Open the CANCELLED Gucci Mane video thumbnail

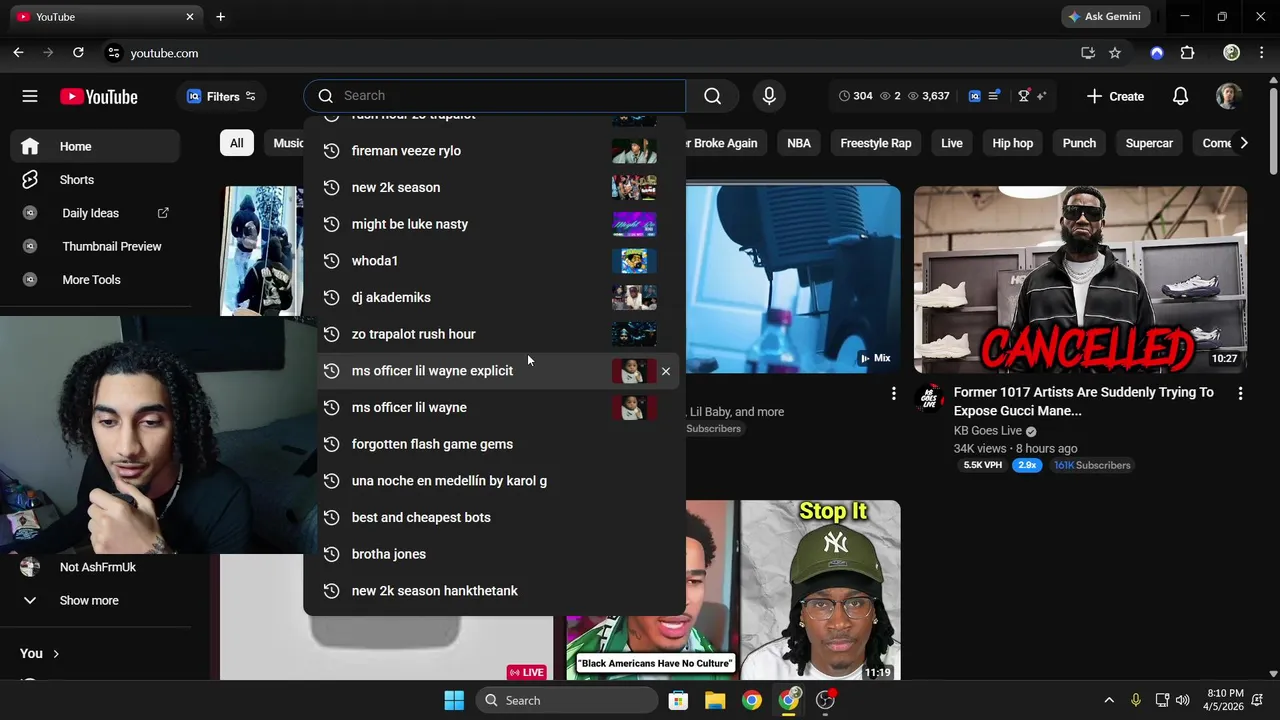click(1080, 279)
